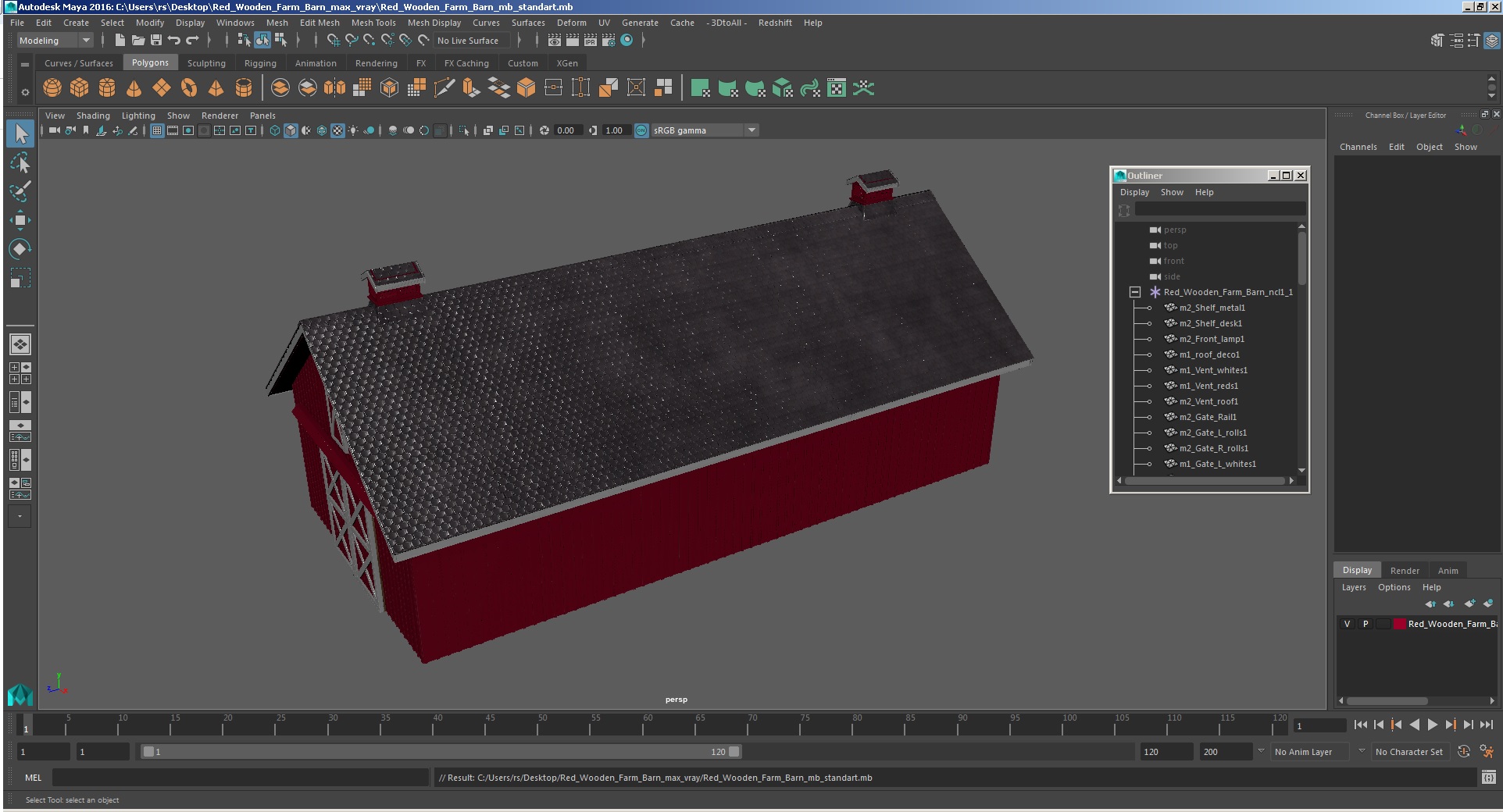Select the Lasso select tool
This screenshot has width=1503, height=812.
20,163
